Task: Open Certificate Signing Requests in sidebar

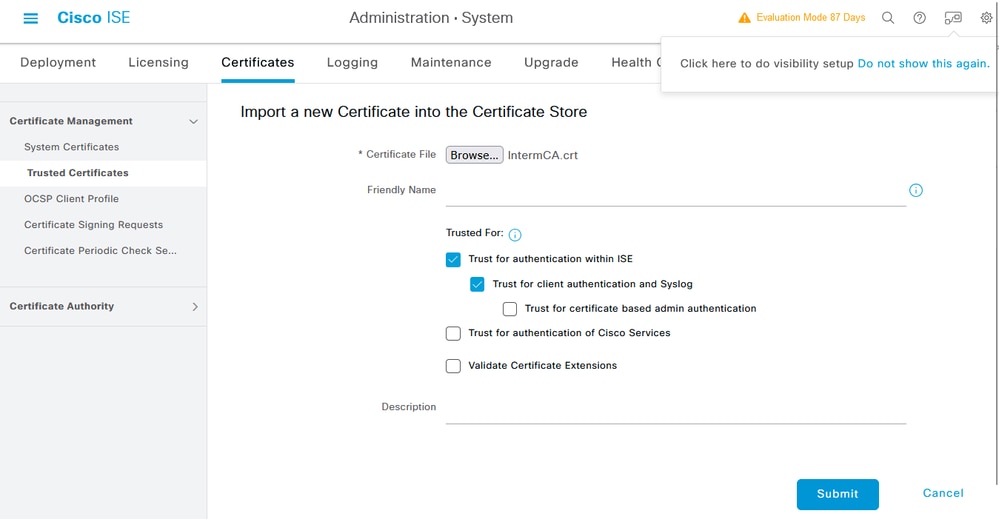Action: tap(94, 225)
